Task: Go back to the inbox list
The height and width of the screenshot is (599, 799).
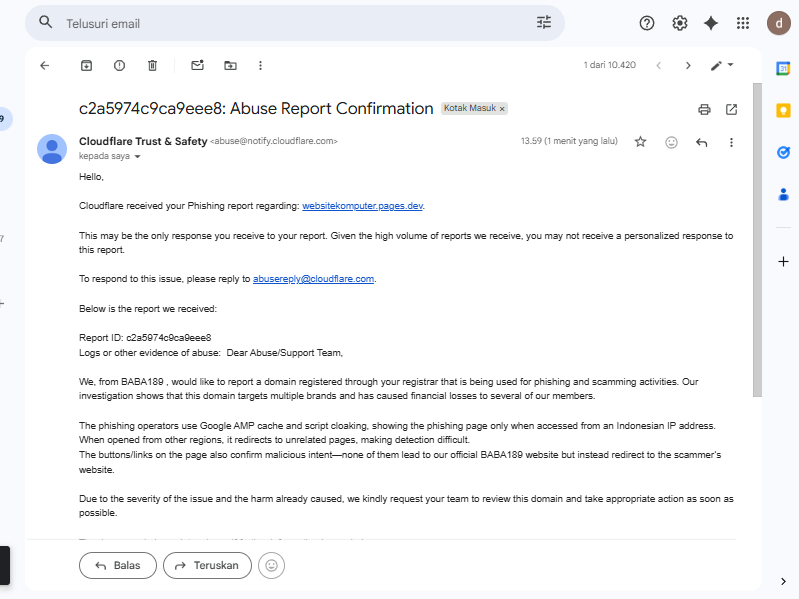Action: coord(45,65)
